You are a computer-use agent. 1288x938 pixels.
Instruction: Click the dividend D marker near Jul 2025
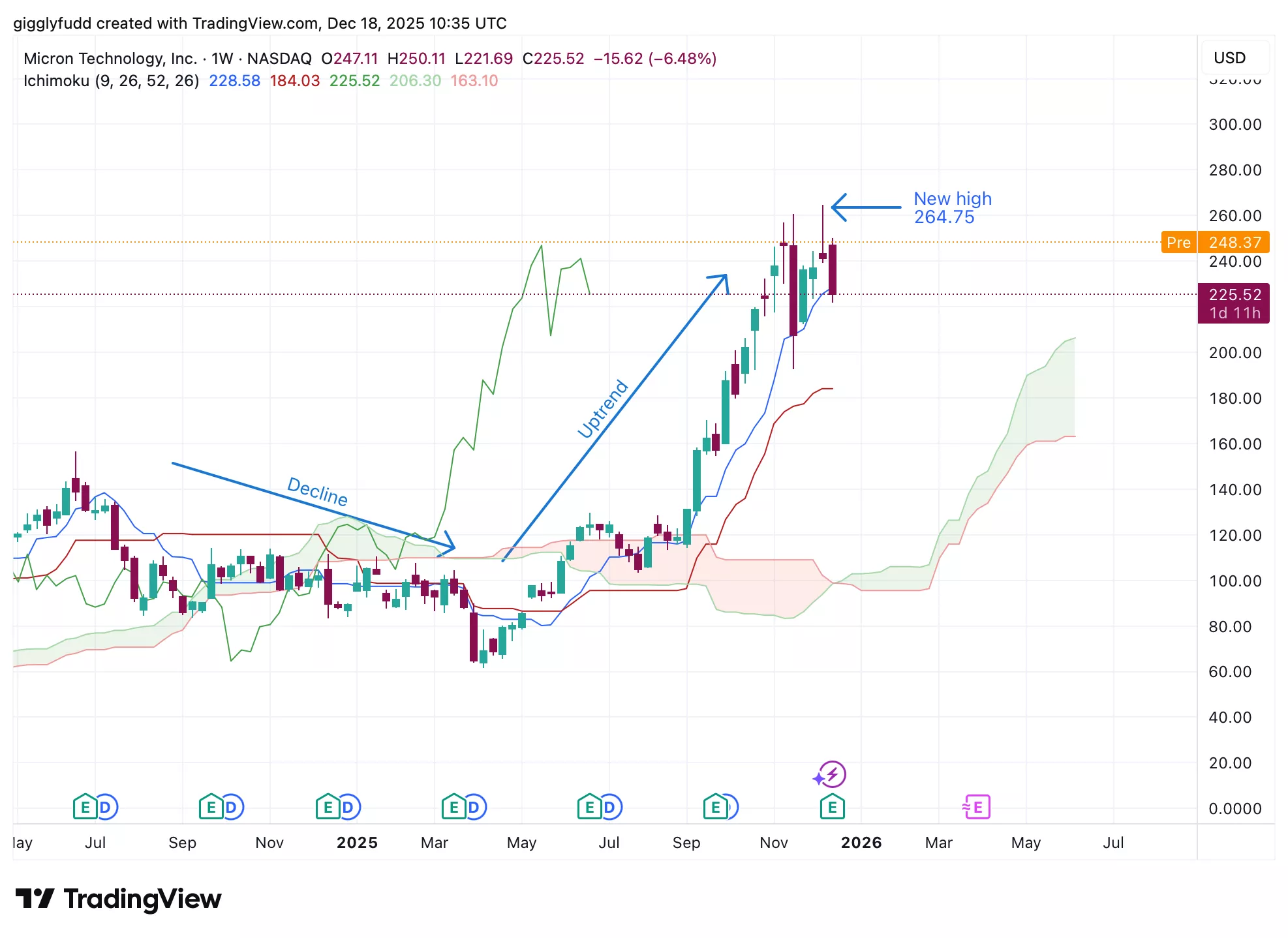point(610,808)
